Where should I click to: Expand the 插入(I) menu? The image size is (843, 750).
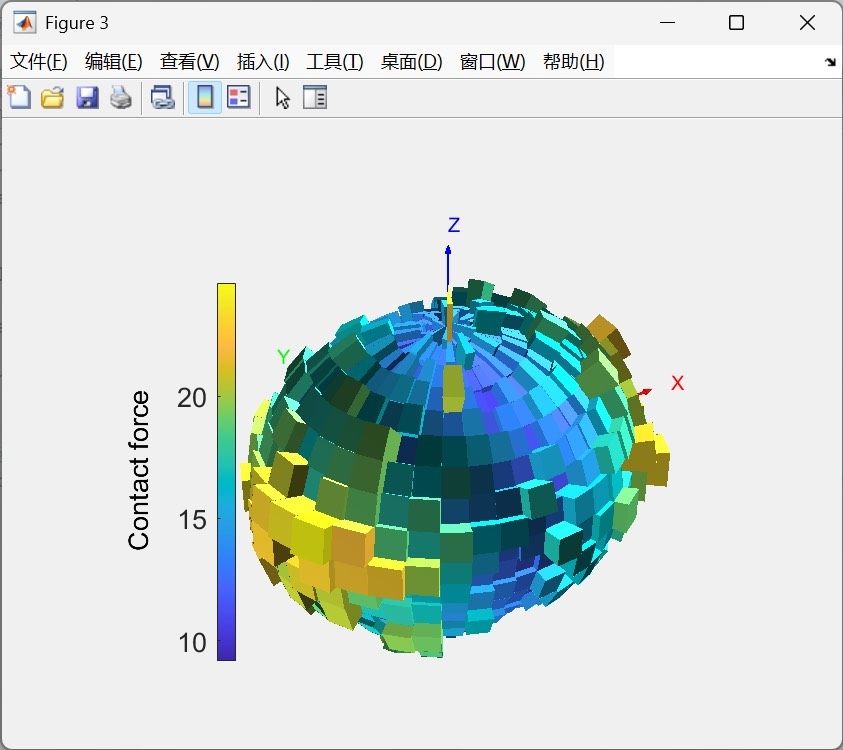click(x=263, y=62)
